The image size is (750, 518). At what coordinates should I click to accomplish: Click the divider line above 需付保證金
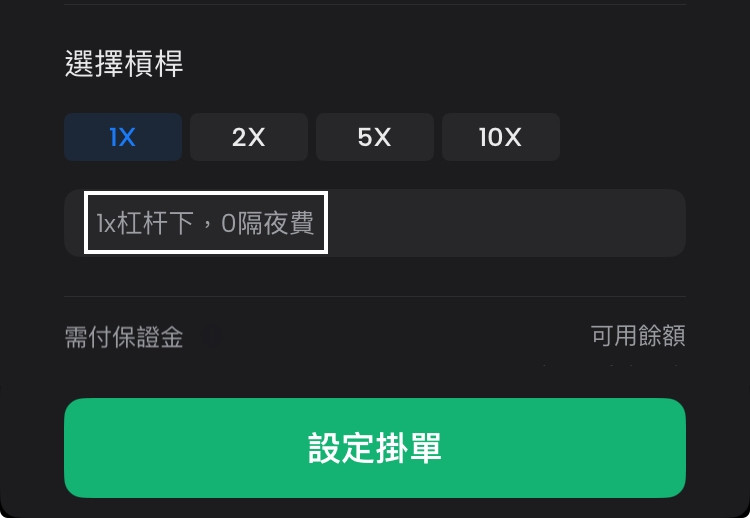375,297
